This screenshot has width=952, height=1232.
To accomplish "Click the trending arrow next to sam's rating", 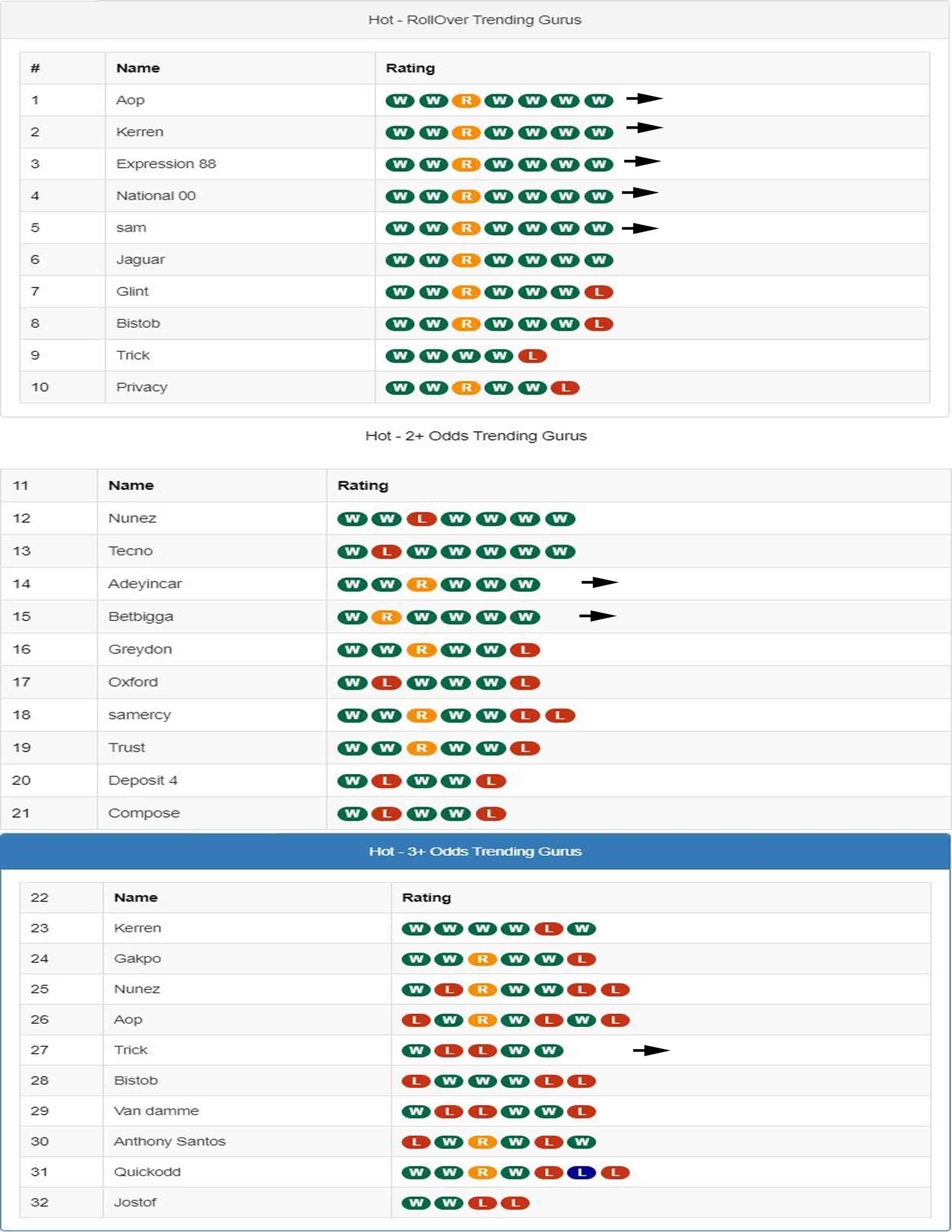I will pos(641,228).
